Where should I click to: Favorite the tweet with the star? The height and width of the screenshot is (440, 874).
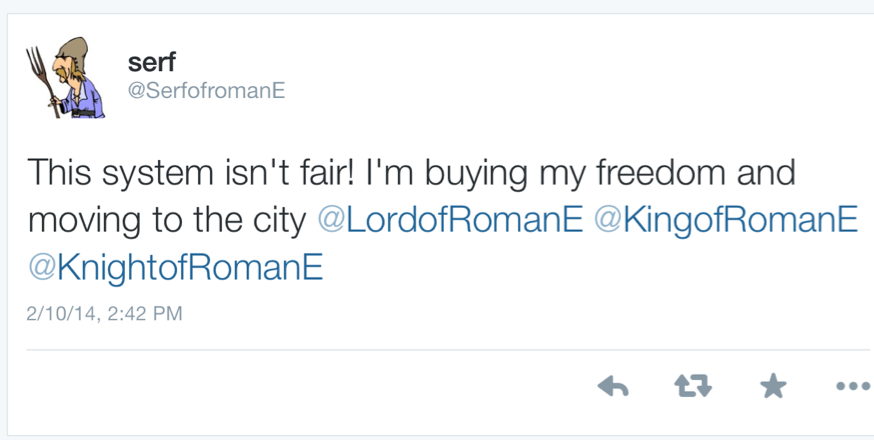[x=773, y=387]
